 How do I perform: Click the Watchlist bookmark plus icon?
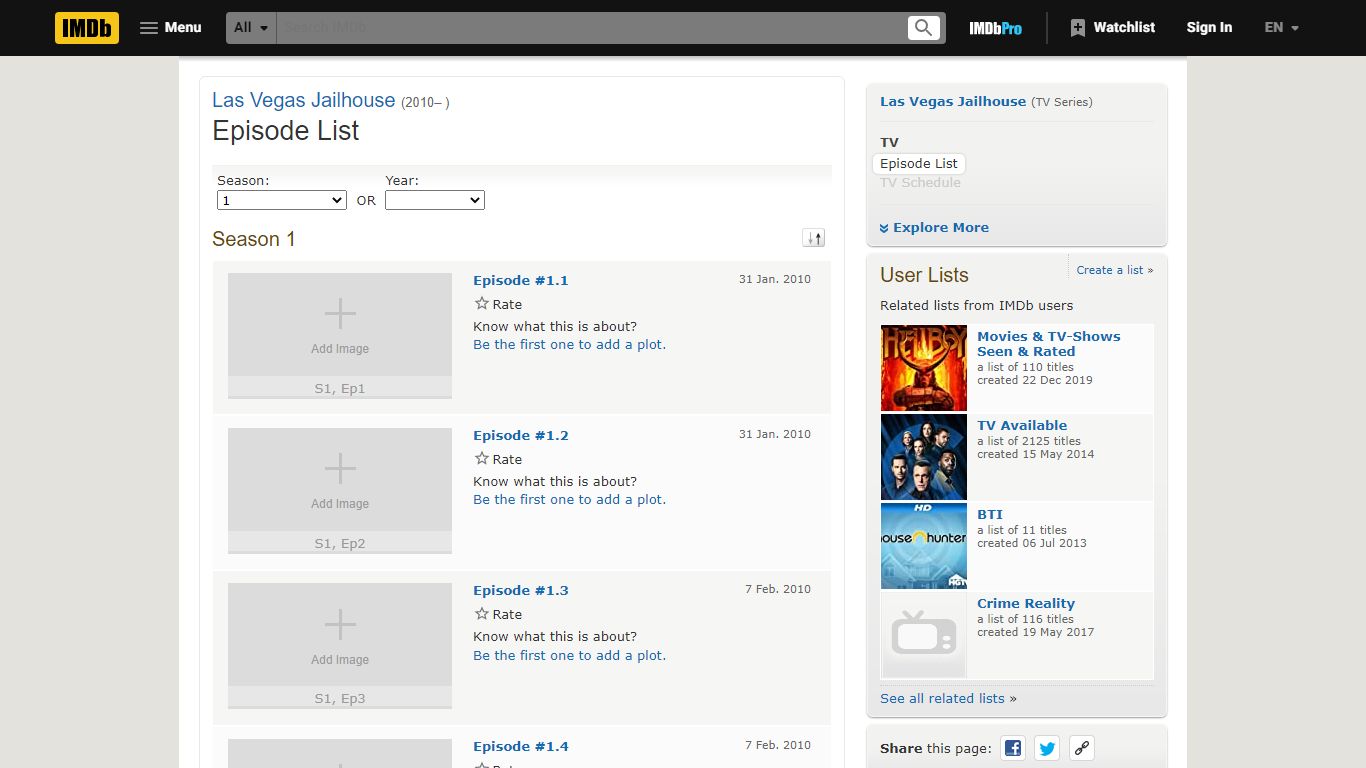[x=1077, y=28]
